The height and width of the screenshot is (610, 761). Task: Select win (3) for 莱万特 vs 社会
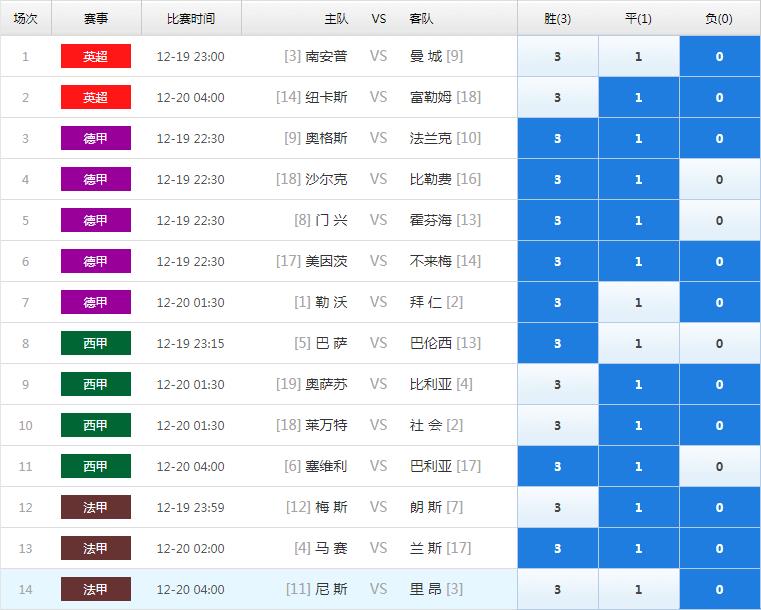(558, 426)
